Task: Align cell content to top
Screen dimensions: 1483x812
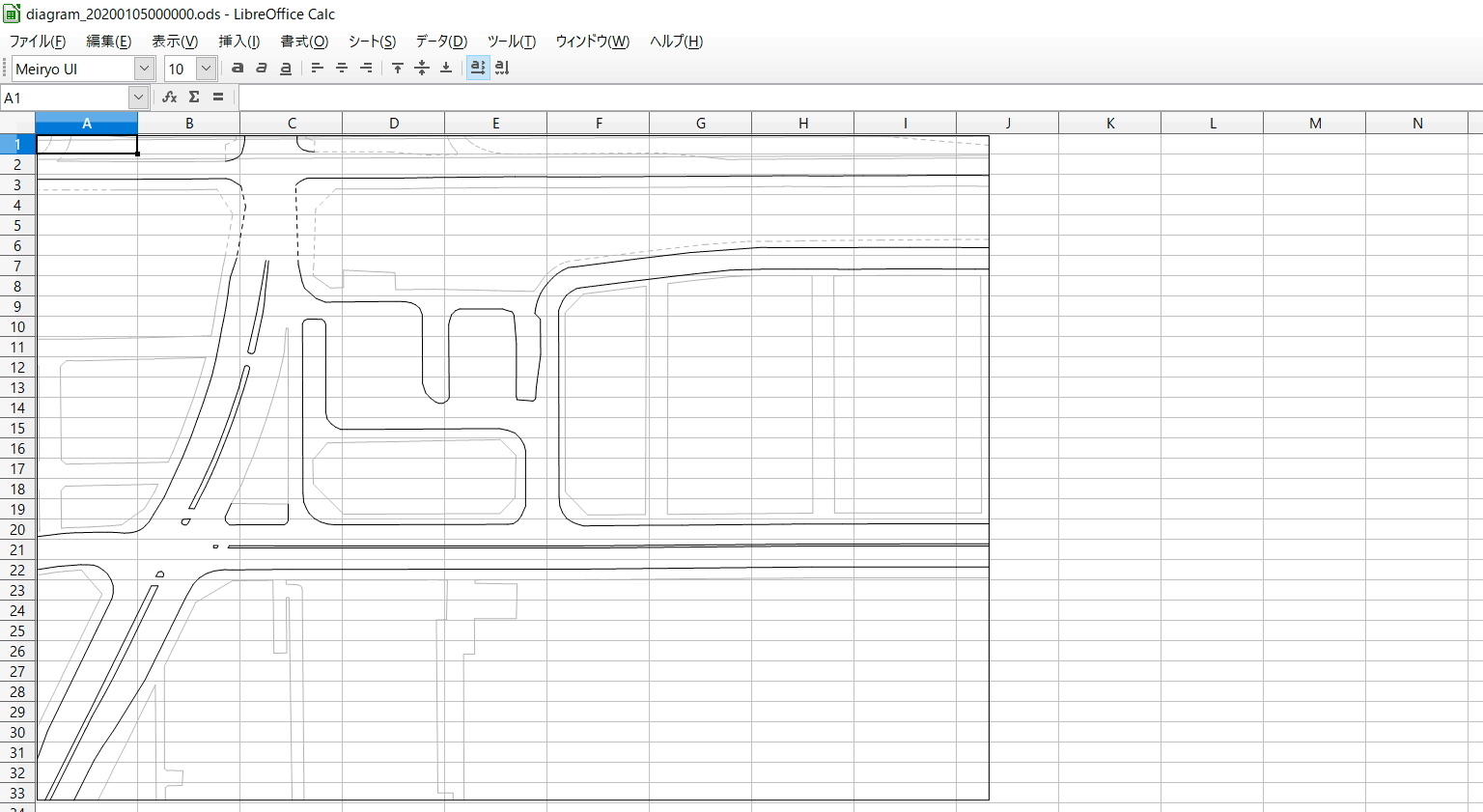Action: 398,68
